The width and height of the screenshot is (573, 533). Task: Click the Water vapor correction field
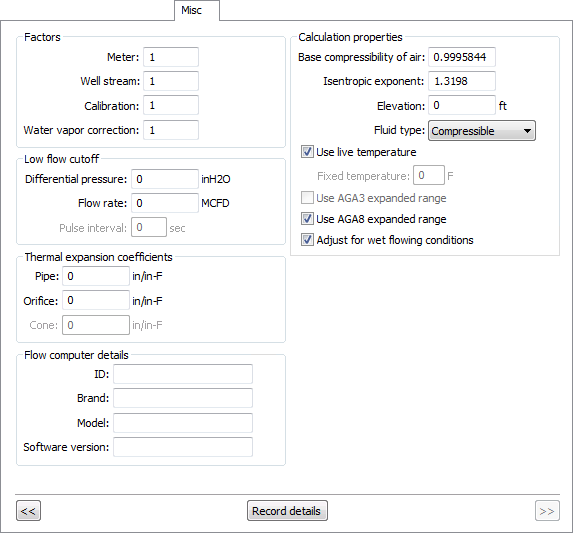pos(171,130)
